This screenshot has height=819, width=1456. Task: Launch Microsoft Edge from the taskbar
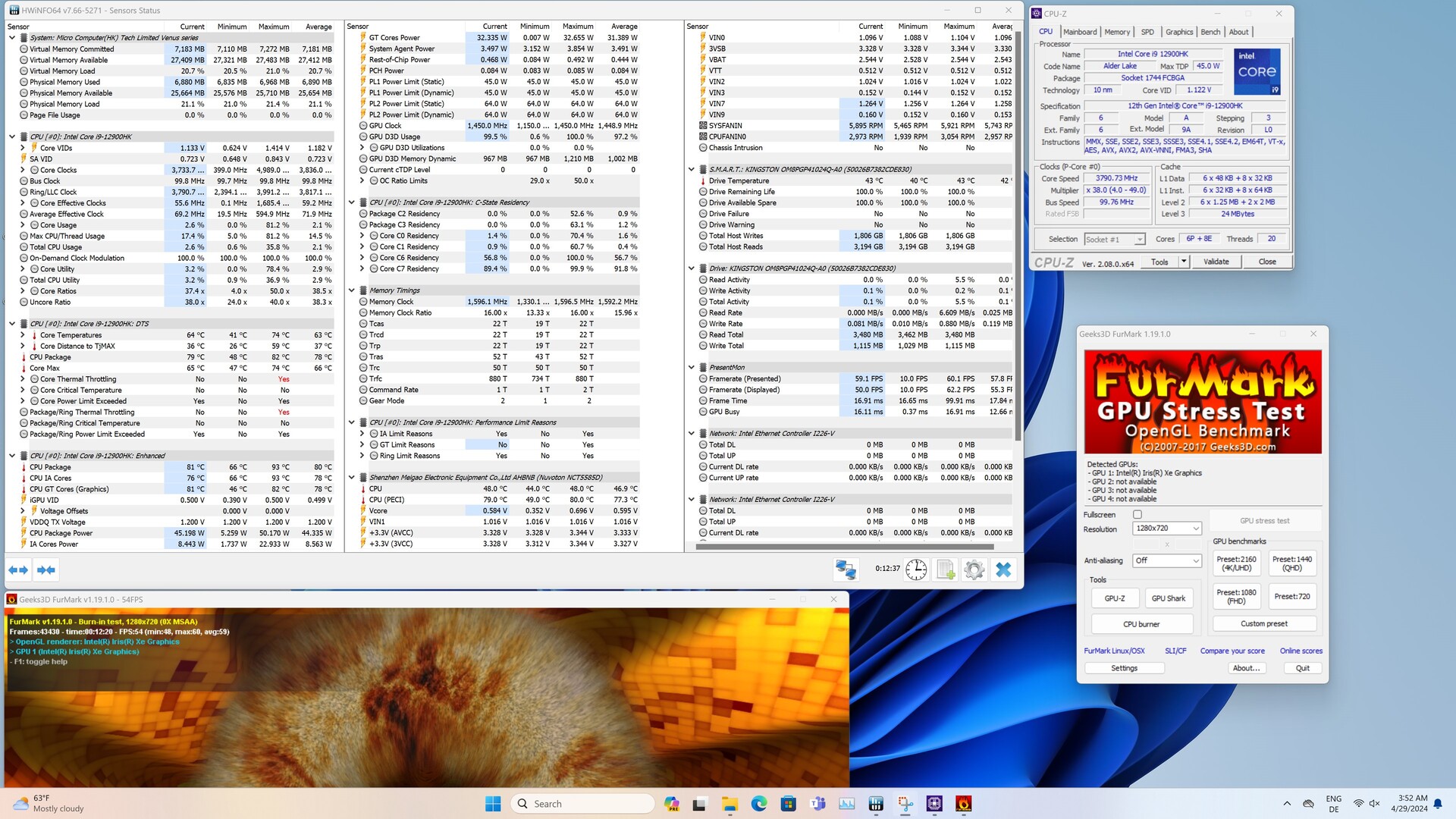click(x=759, y=804)
